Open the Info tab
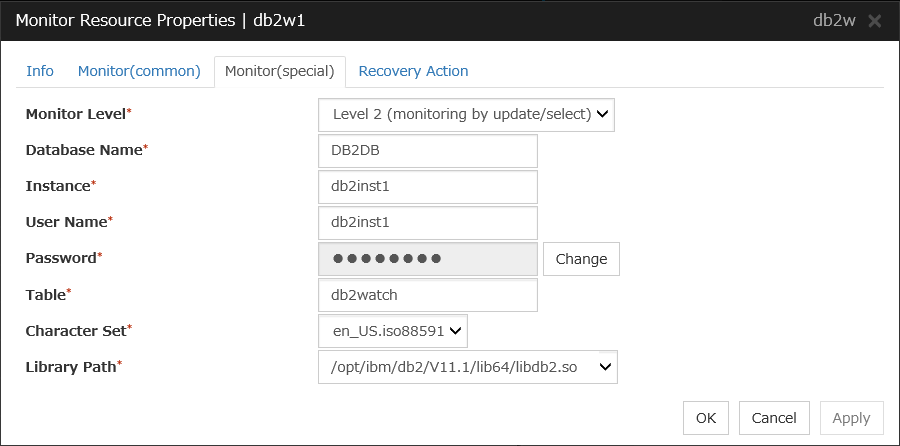900x446 pixels. (40, 71)
